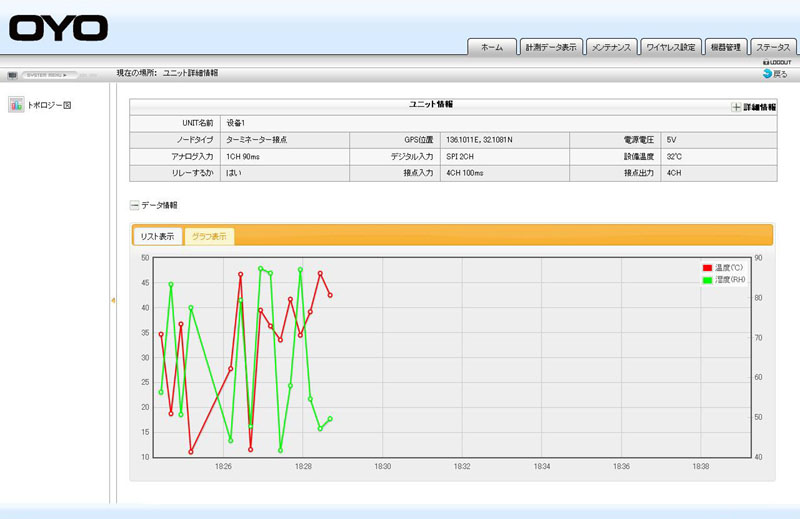Click the 4CH 100ms contact input value

pos(465,173)
